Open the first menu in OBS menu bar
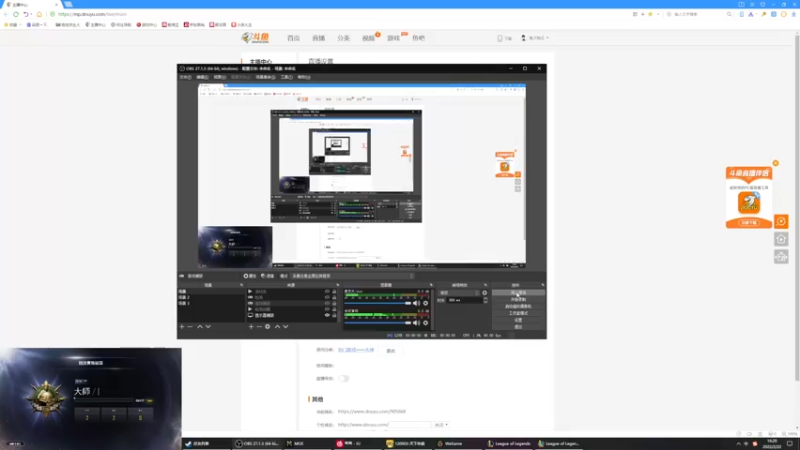This screenshot has height=450, width=800. click(185, 77)
